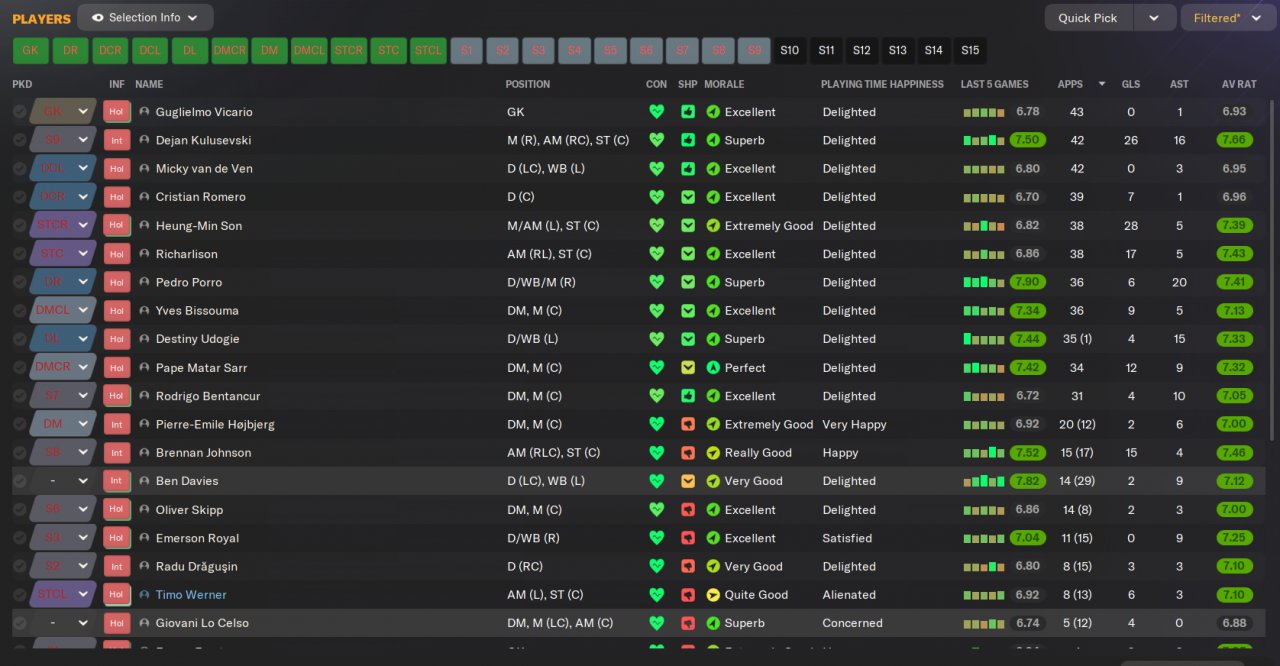Toggle the picked checkmark for Heung-Min Son
The width and height of the screenshot is (1280, 666).
click(x=20, y=226)
